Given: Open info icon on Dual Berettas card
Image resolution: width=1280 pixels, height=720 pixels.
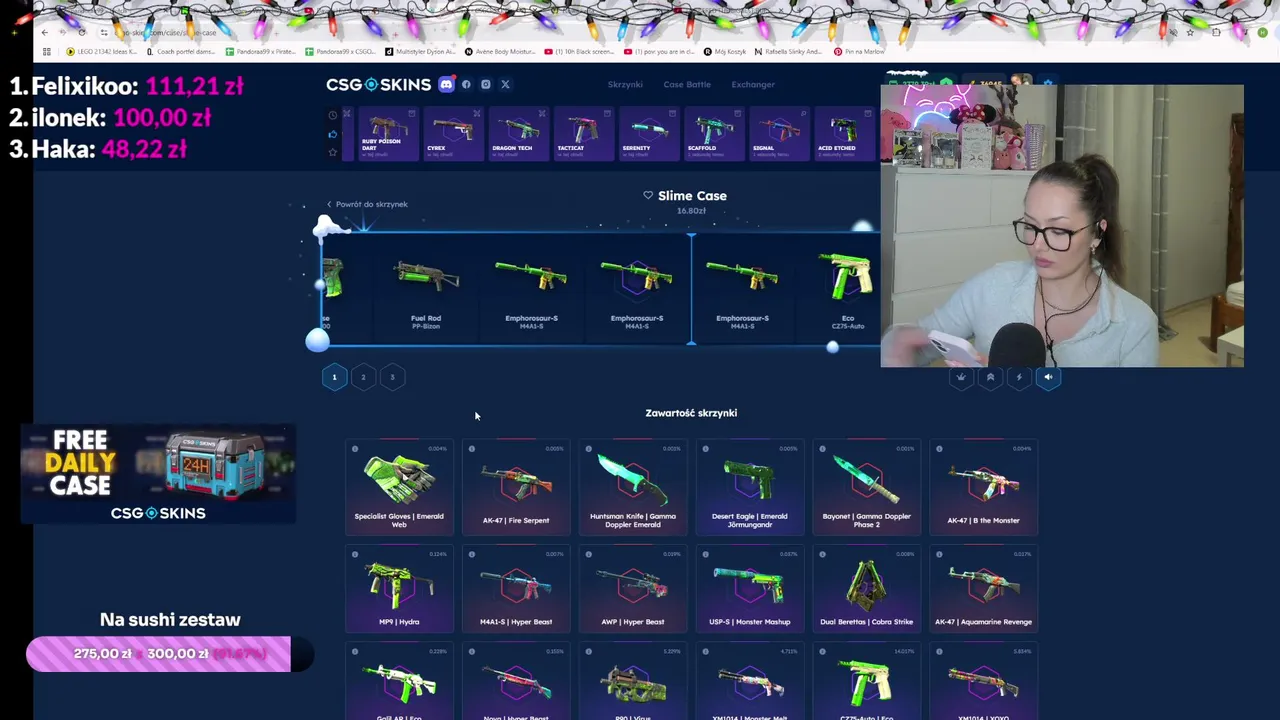Looking at the screenshot, I should [x=823, y=554].
